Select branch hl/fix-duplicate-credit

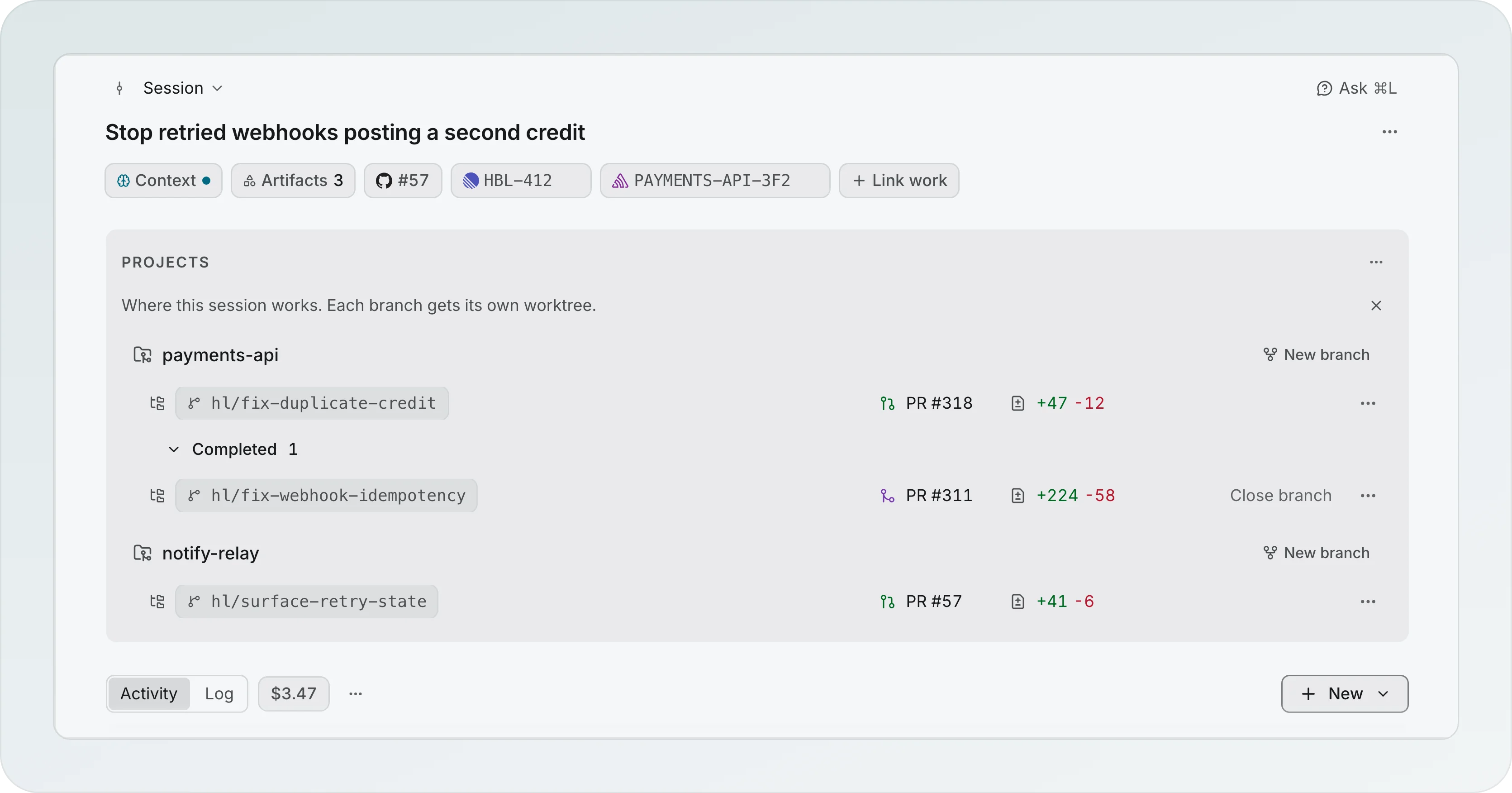point(312,403)
